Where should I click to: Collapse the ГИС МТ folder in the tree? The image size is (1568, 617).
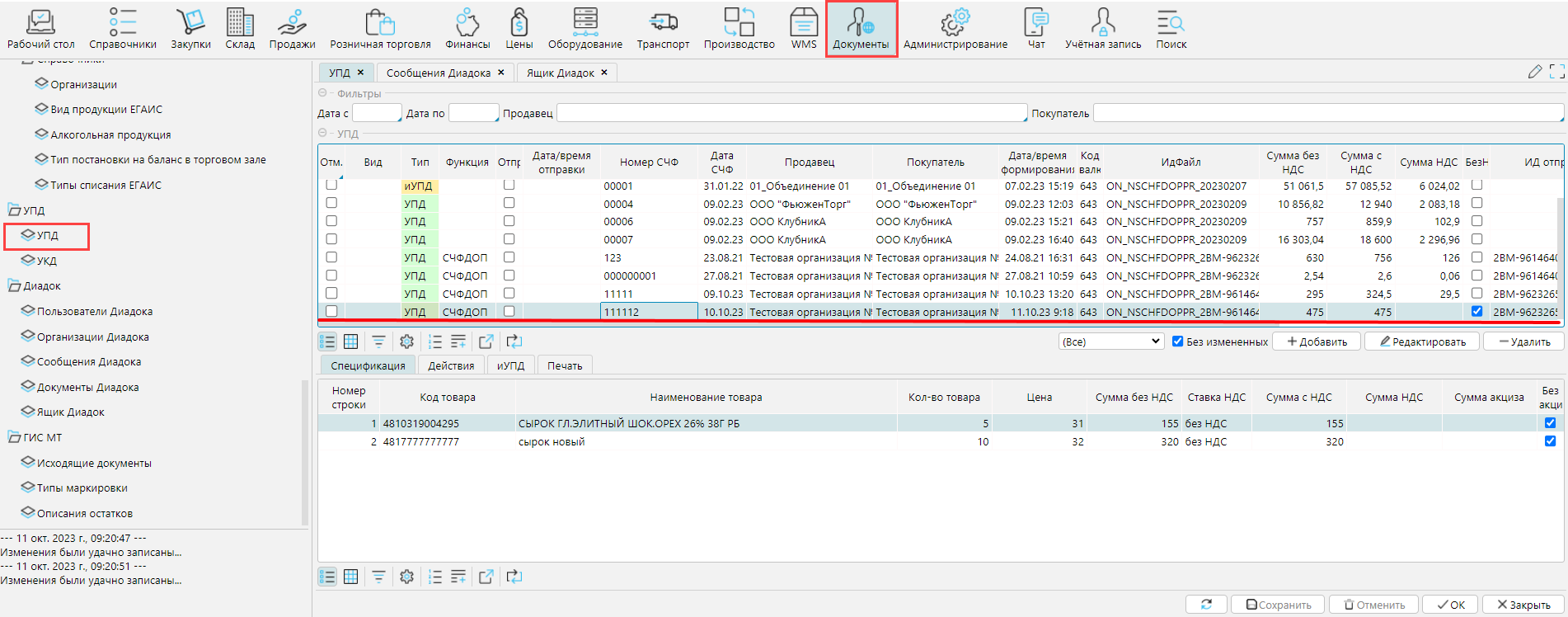tap(15, 438)
